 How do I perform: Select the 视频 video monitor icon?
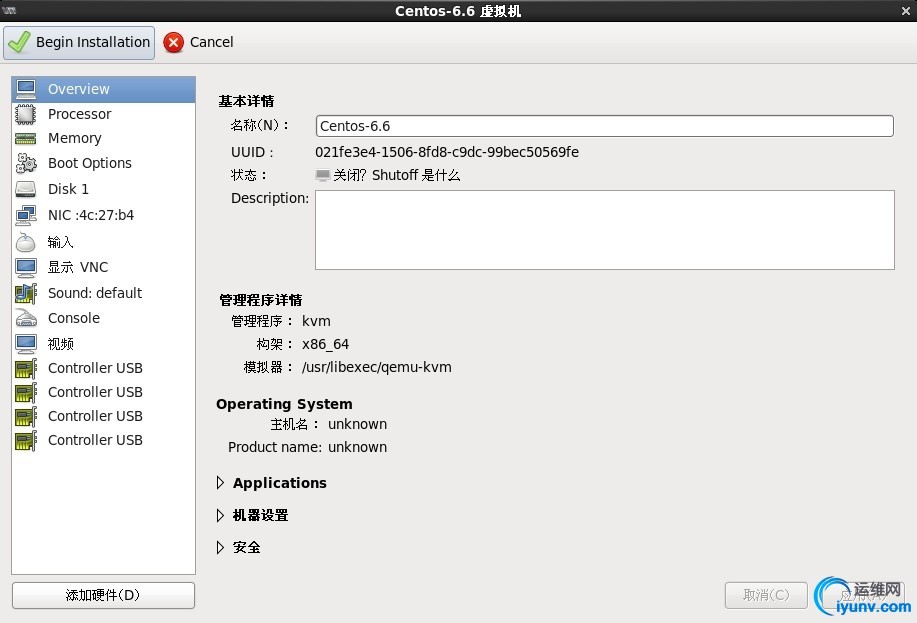tap(26, 344)
